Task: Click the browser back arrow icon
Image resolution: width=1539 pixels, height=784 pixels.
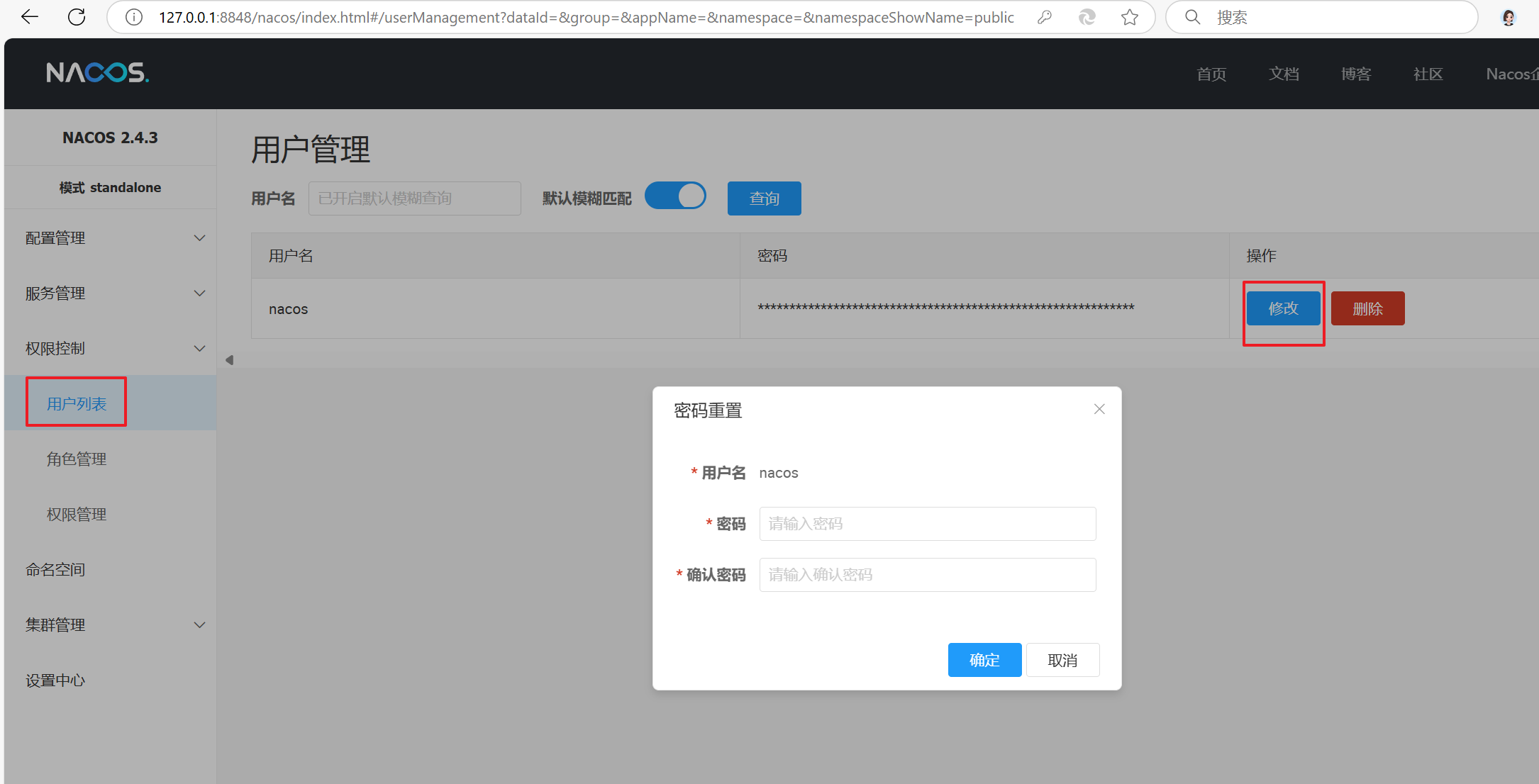Action: coord(30,17)
